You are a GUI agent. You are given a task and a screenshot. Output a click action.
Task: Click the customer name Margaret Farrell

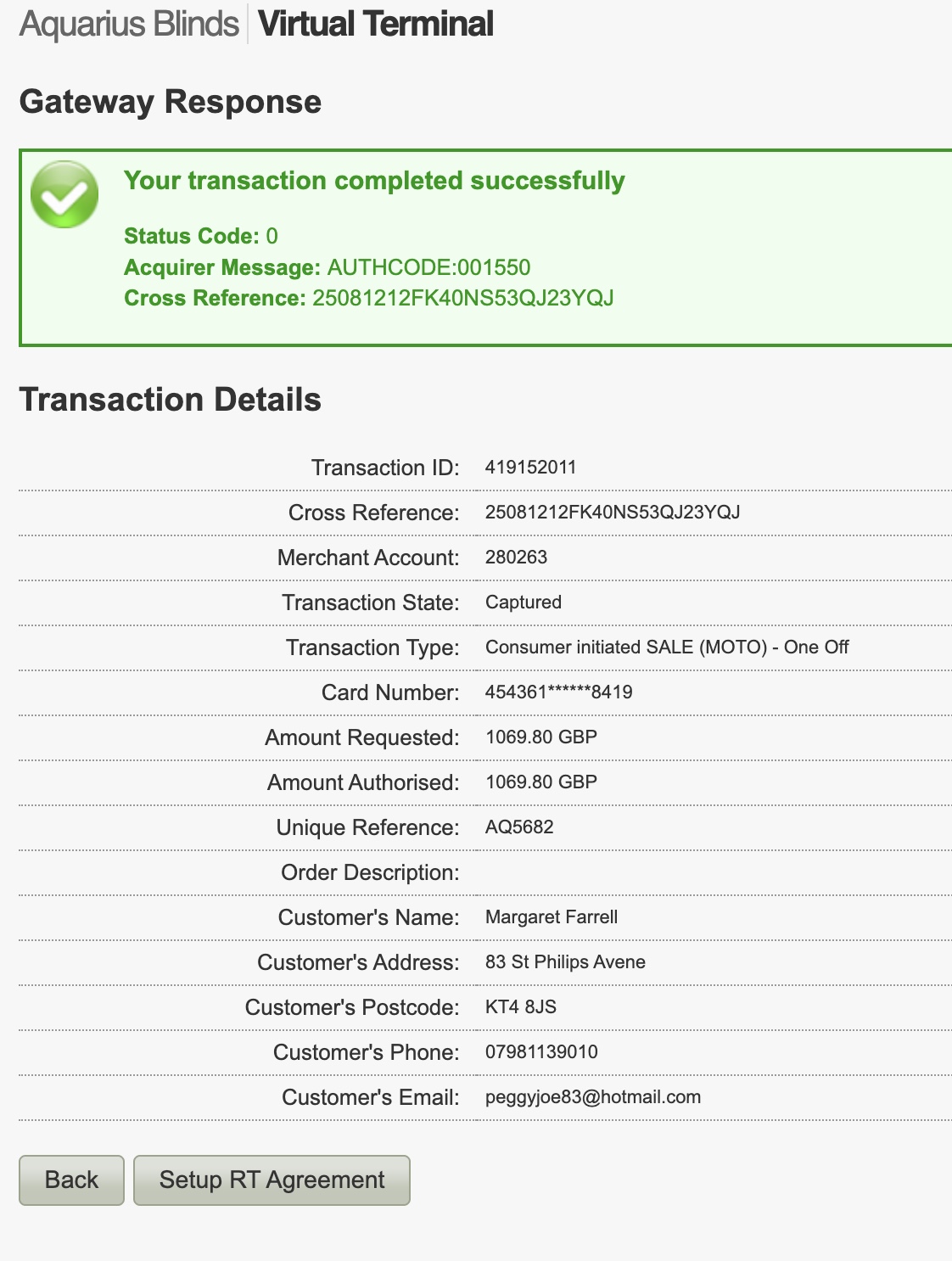pos(551,917)
